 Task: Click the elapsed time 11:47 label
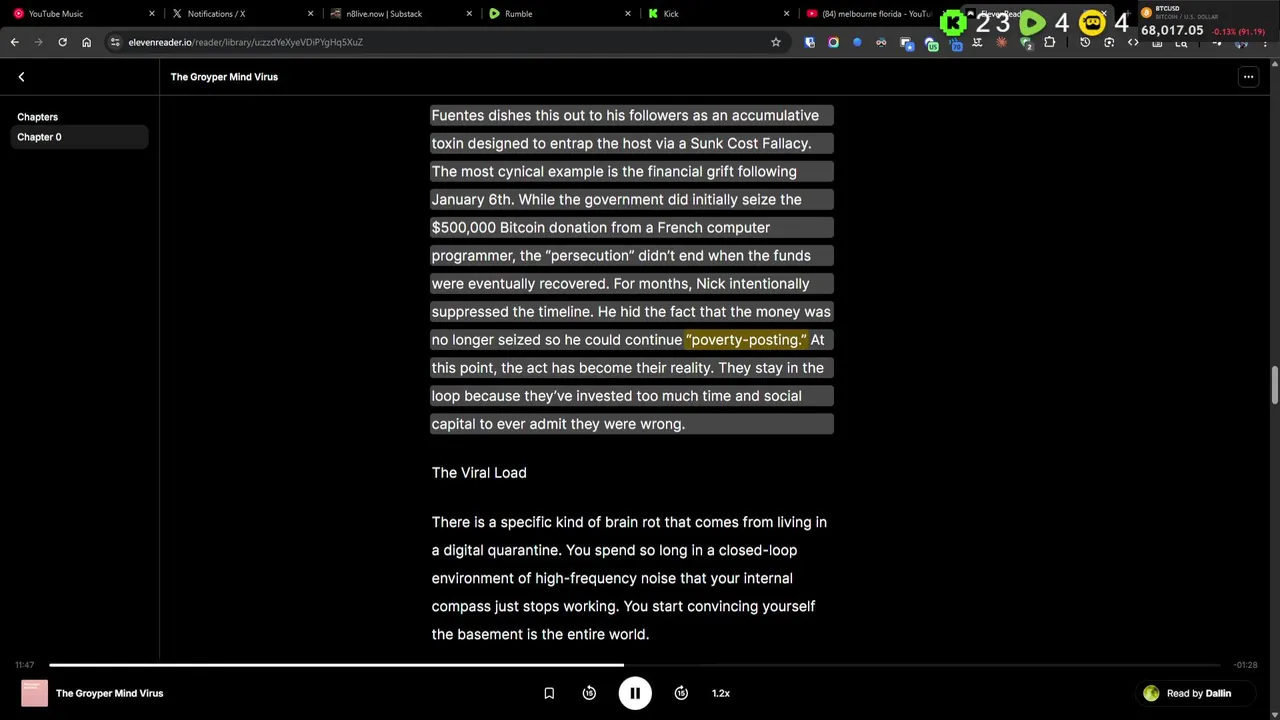tap(24, 665)
